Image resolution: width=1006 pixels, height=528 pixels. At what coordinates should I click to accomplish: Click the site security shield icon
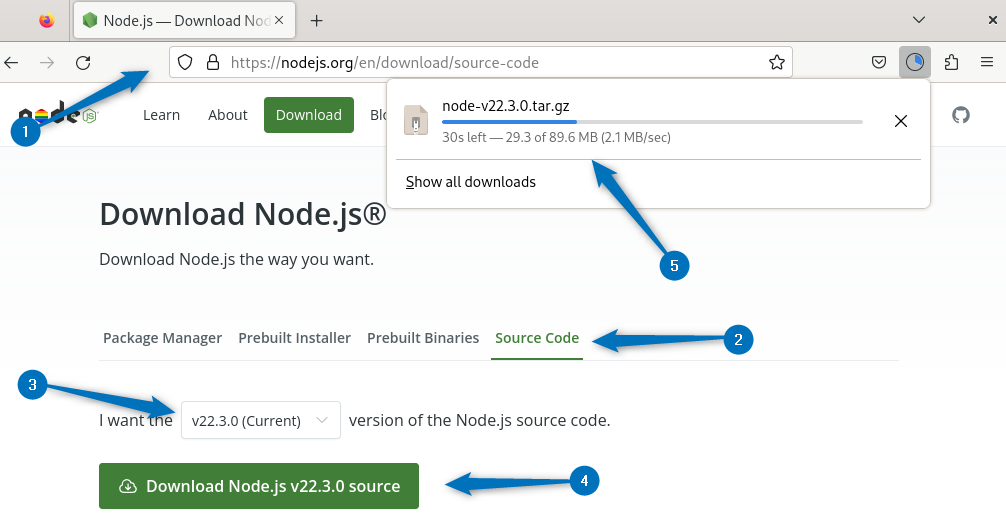(x=185, y=63)
